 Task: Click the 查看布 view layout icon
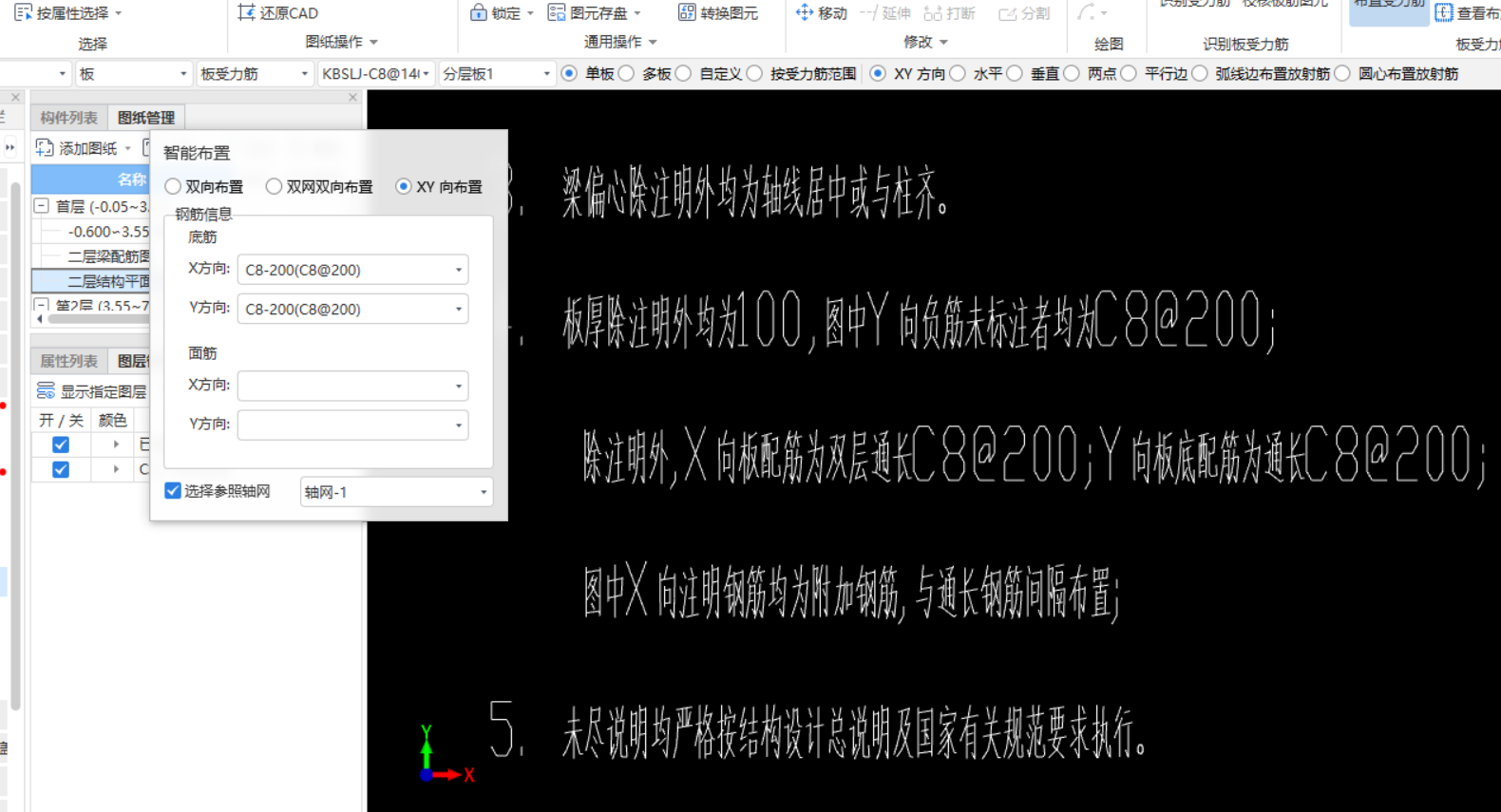pos(1444,12)
